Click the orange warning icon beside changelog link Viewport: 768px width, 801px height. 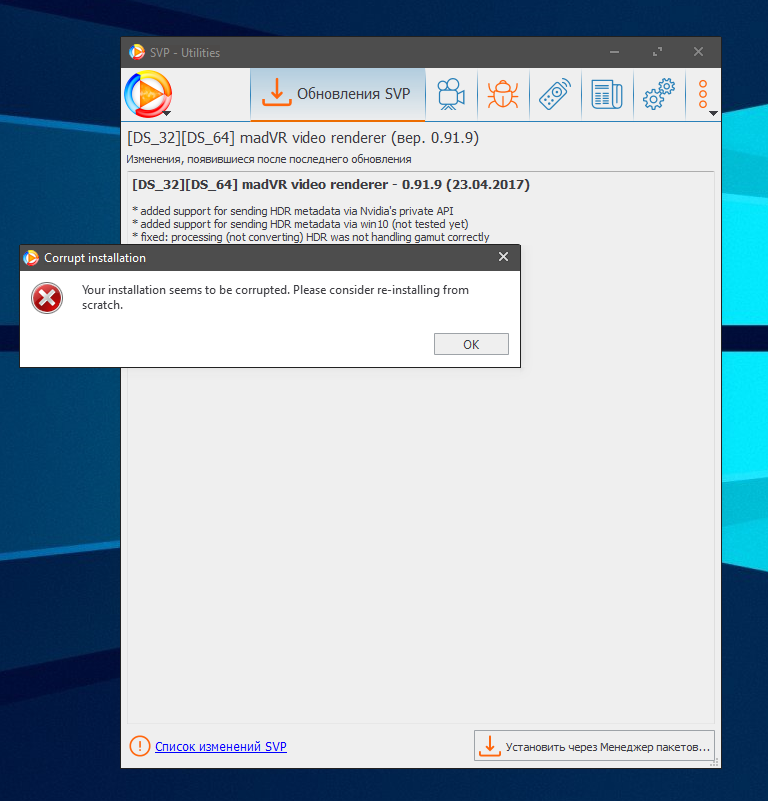[139, 747]
